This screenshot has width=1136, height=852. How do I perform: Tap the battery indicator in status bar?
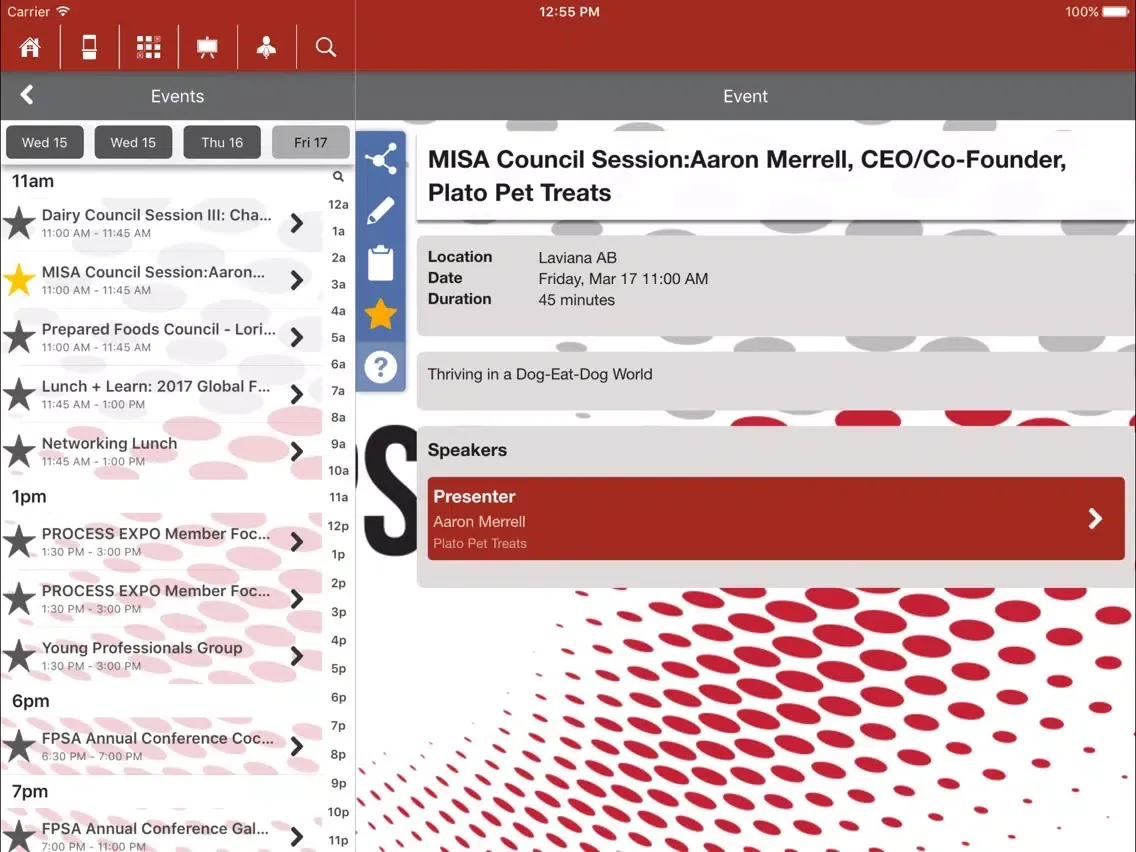click(1115, 12)
